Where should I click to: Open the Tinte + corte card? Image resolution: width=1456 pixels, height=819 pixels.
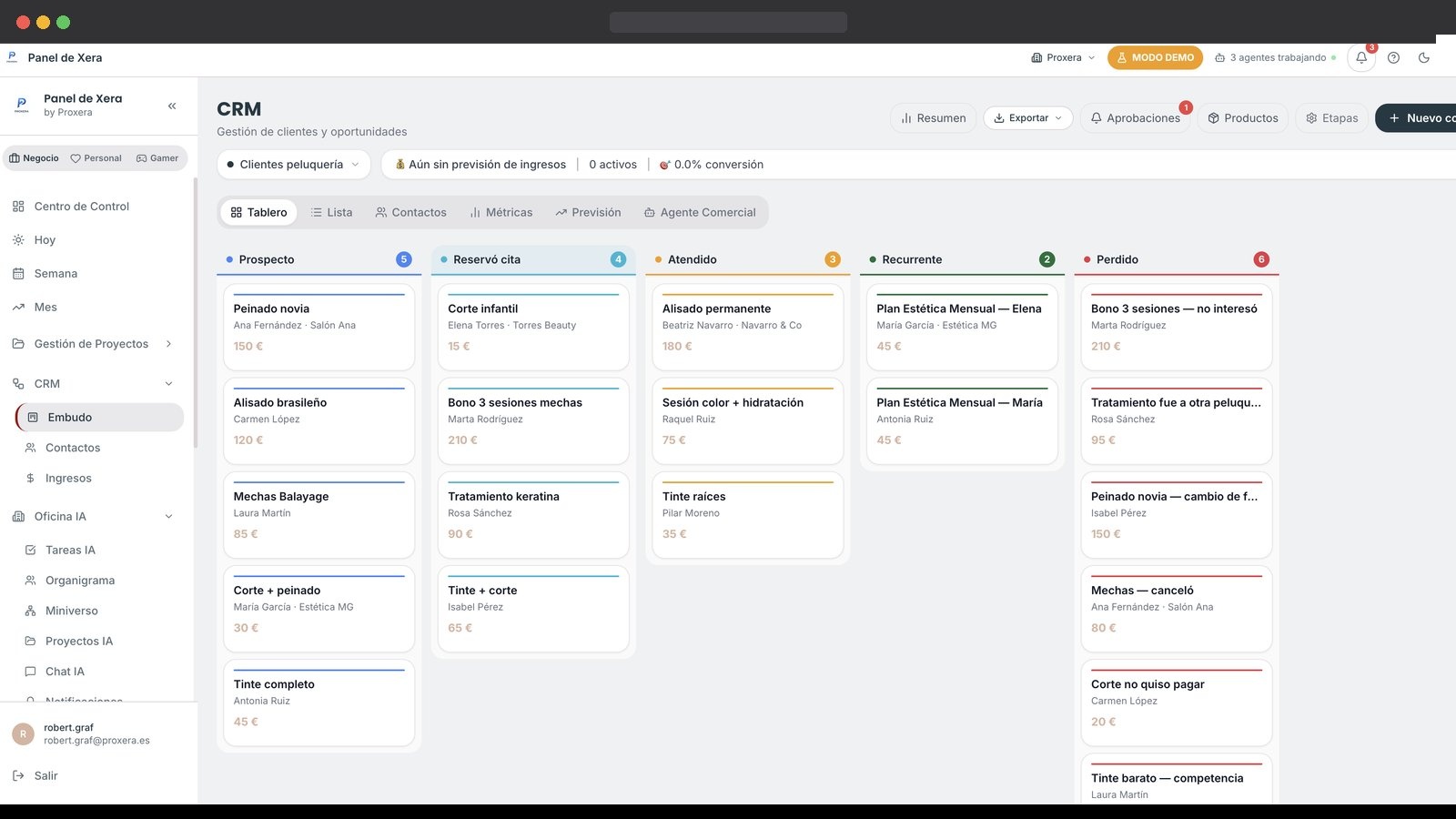[x=533, y=609]
